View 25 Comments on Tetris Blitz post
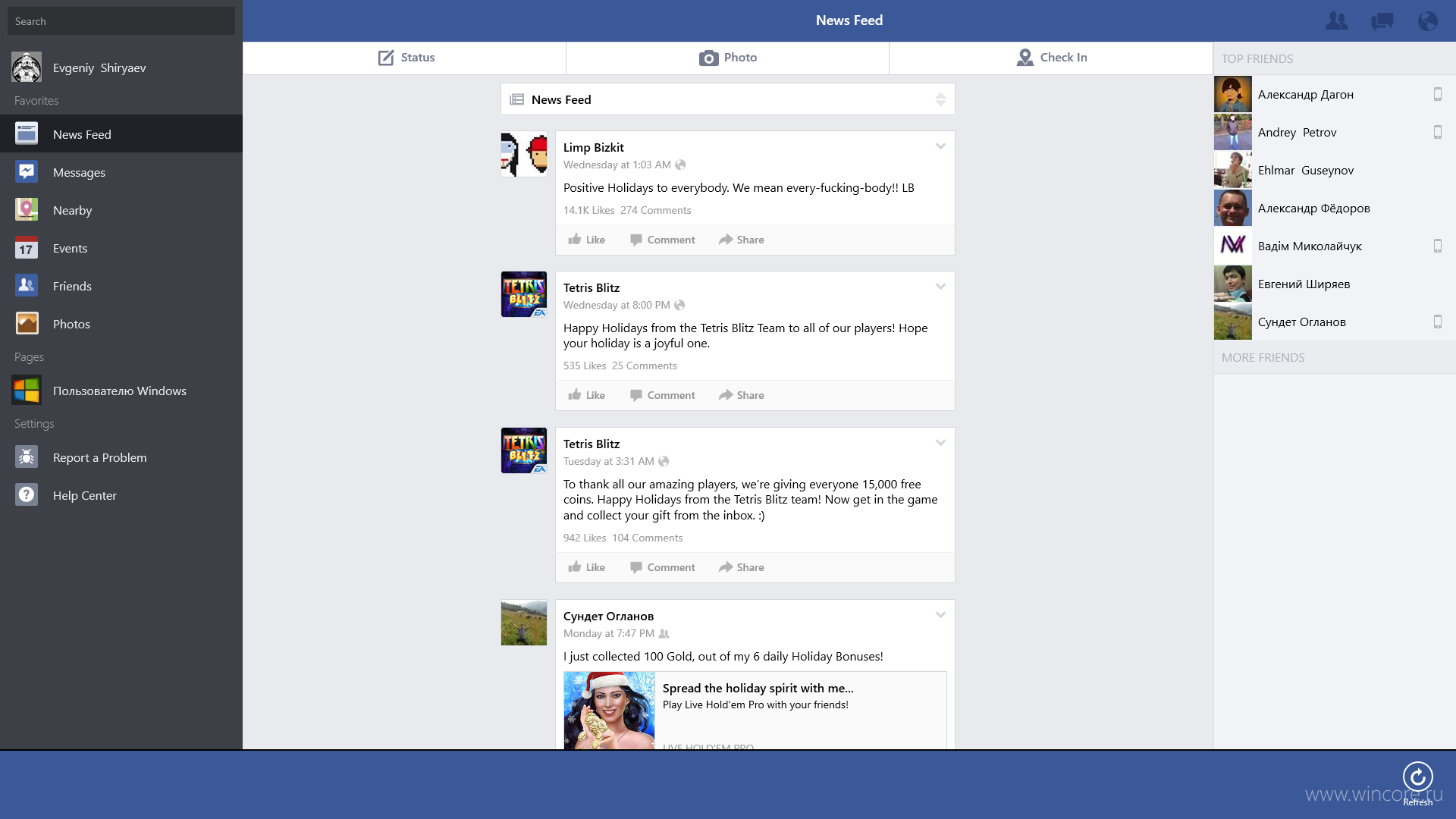1456x819 pixels. (x=645, y=366)
